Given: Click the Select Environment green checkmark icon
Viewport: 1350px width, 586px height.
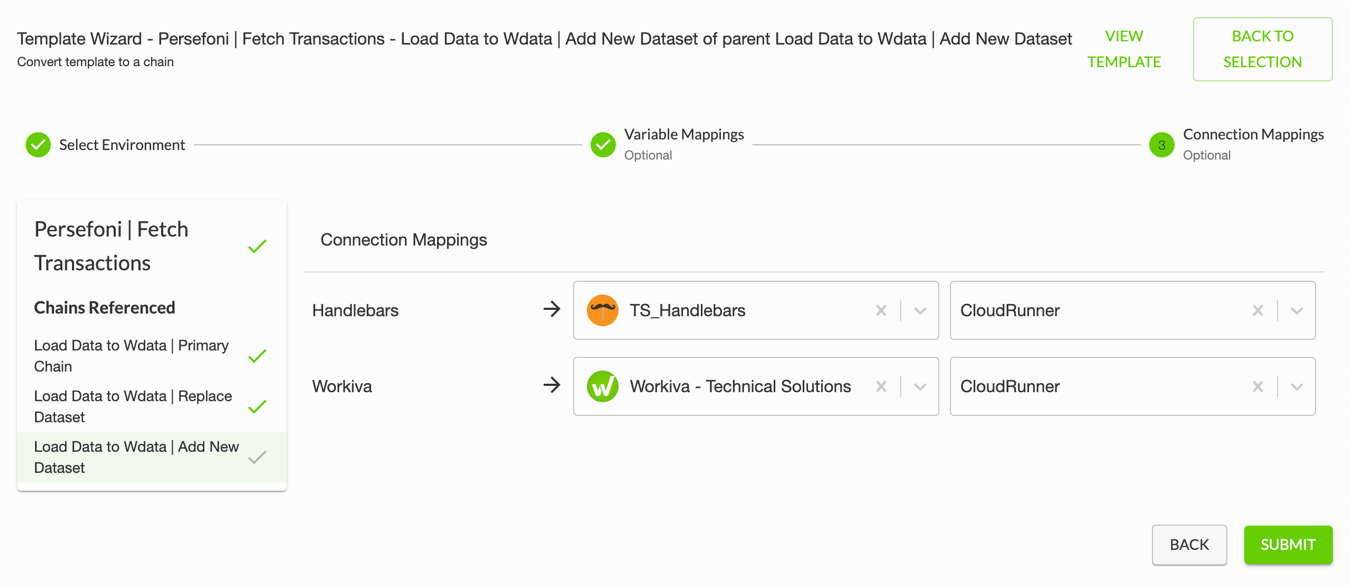Looking at the screenshot, I should pos(38,145).
